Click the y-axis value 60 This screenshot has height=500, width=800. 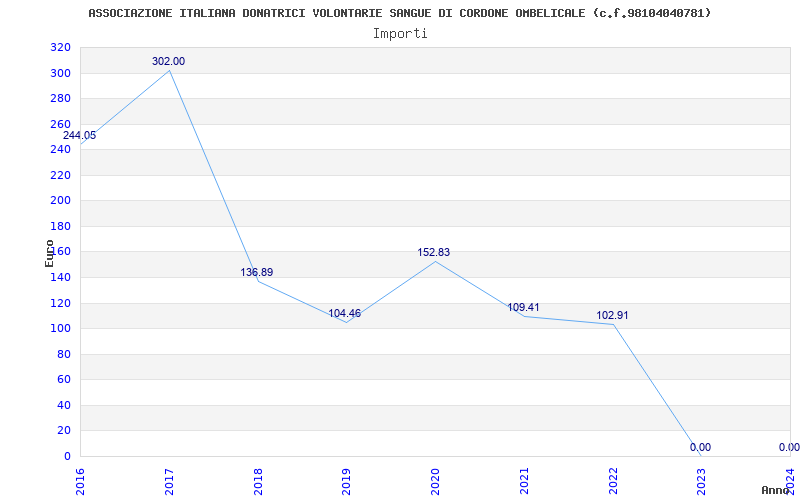(64, 380)
